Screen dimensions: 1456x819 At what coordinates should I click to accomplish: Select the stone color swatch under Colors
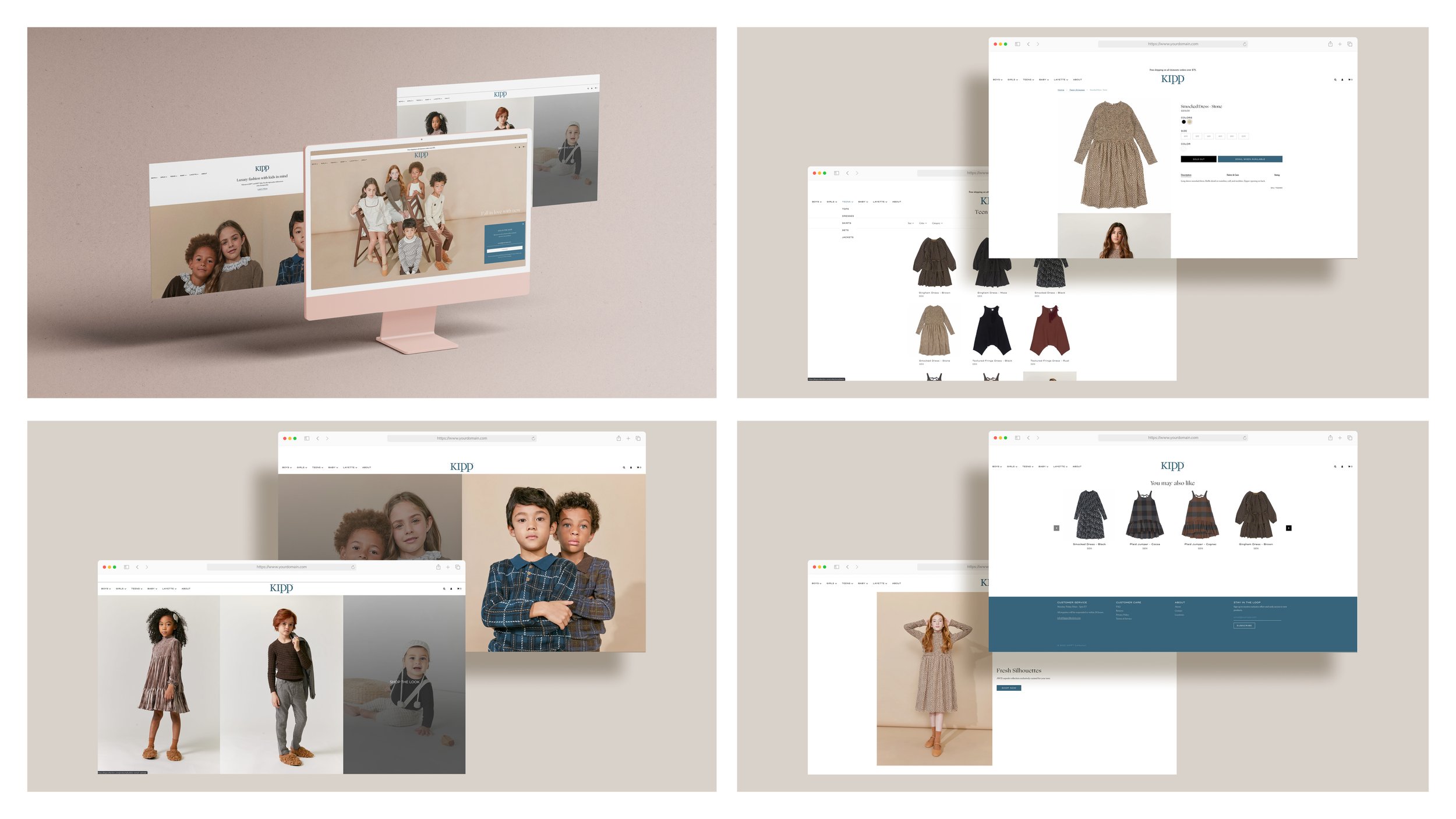[x=1189, y=122]
